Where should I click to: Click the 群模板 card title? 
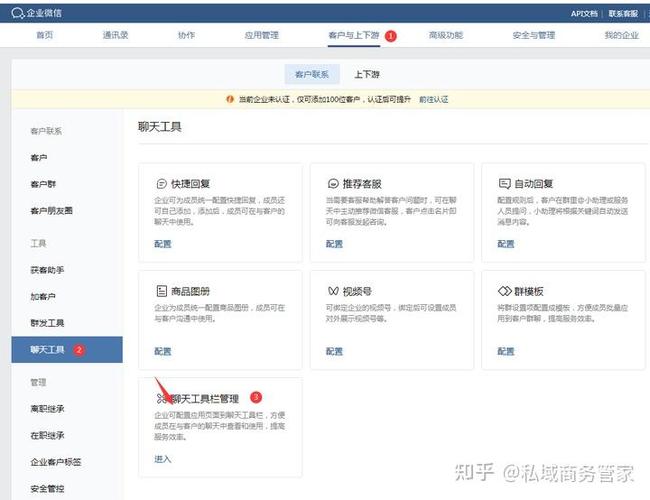[x=529, y=291]
